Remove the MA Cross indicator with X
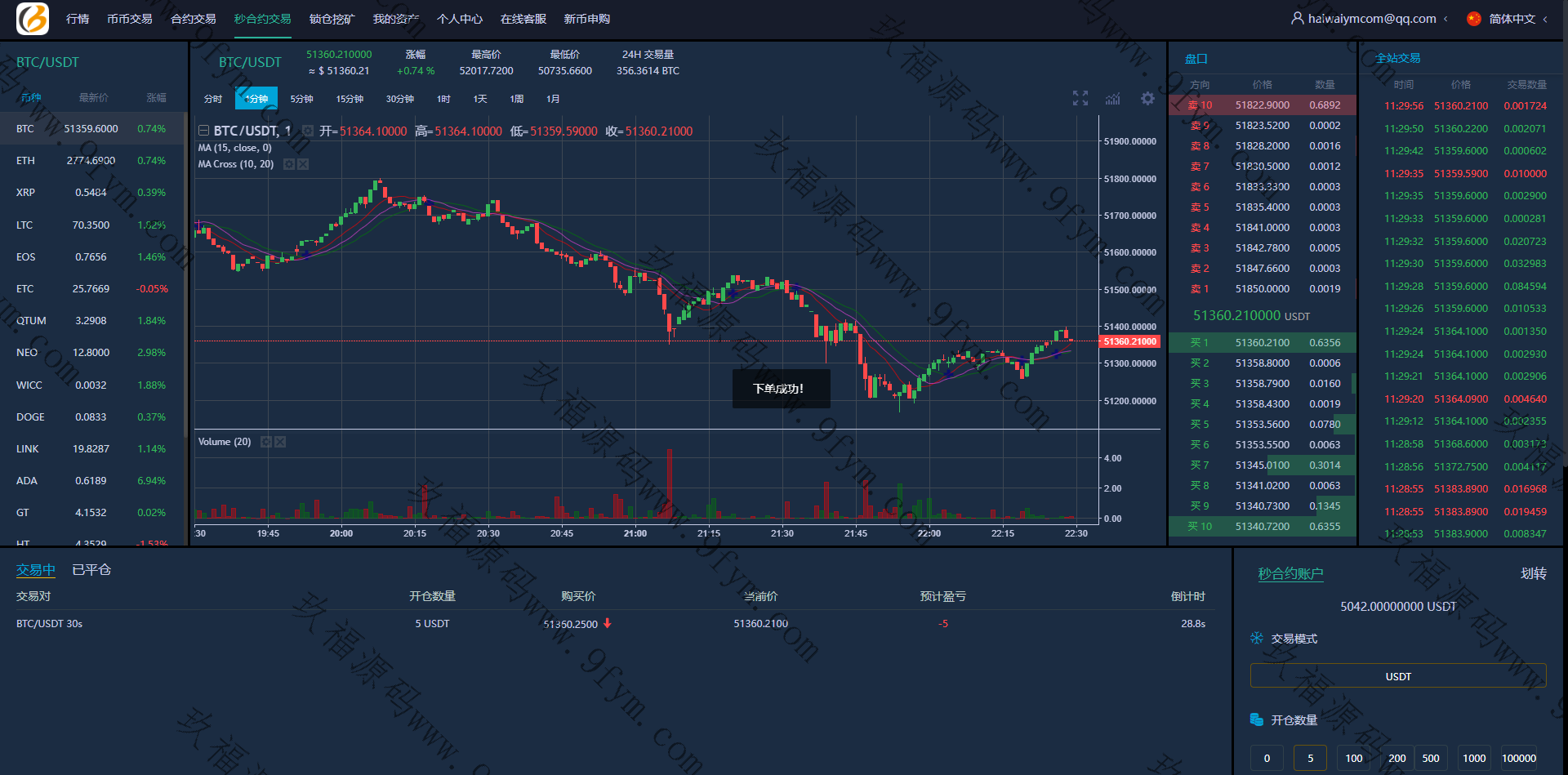The height and width of the screenshot is (775, 1568). point(303,164)
